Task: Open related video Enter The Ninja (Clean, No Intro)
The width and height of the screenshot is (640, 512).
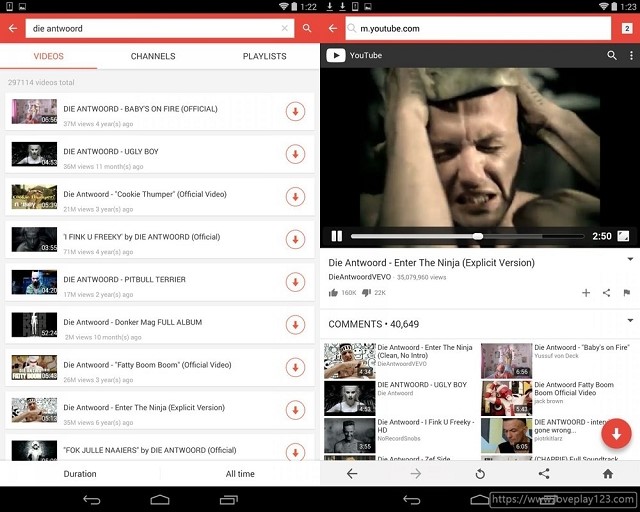Action: (x=424, y=352)
